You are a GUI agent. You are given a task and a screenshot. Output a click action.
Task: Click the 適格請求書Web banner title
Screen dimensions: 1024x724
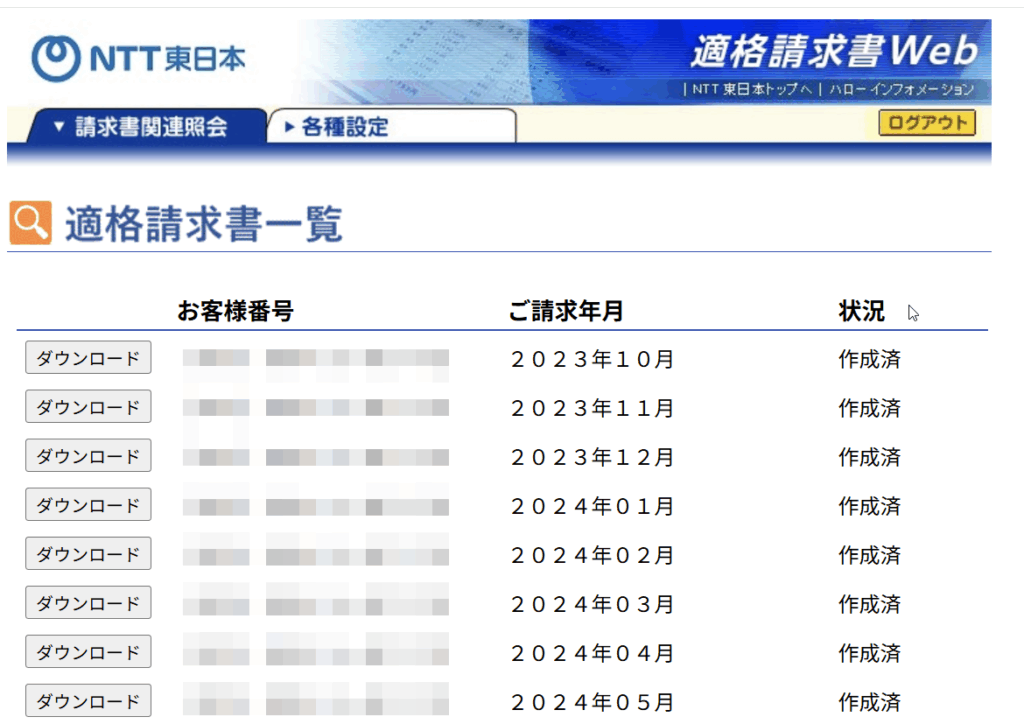point(833,51)
